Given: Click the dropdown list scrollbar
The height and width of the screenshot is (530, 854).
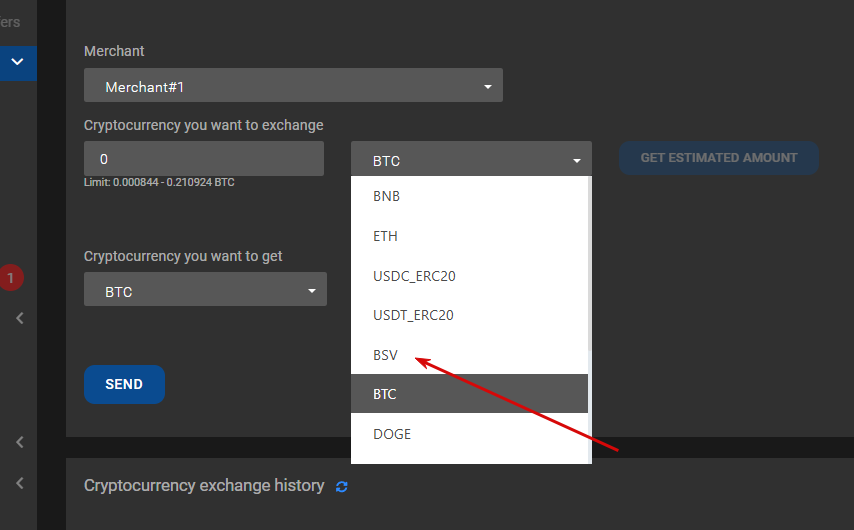Looking at the screenshot, I should [590, 264].
